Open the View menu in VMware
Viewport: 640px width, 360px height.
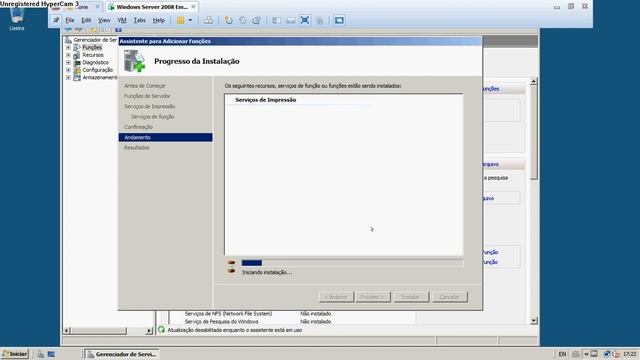[104, 20]
